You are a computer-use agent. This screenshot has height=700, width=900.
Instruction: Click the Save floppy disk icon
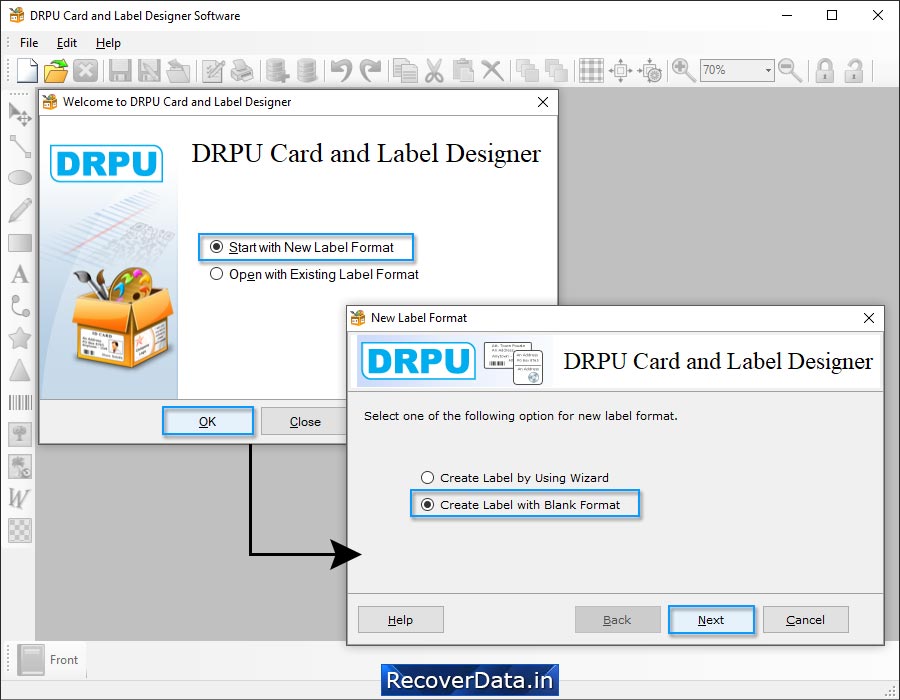click(x=120, y=71)
